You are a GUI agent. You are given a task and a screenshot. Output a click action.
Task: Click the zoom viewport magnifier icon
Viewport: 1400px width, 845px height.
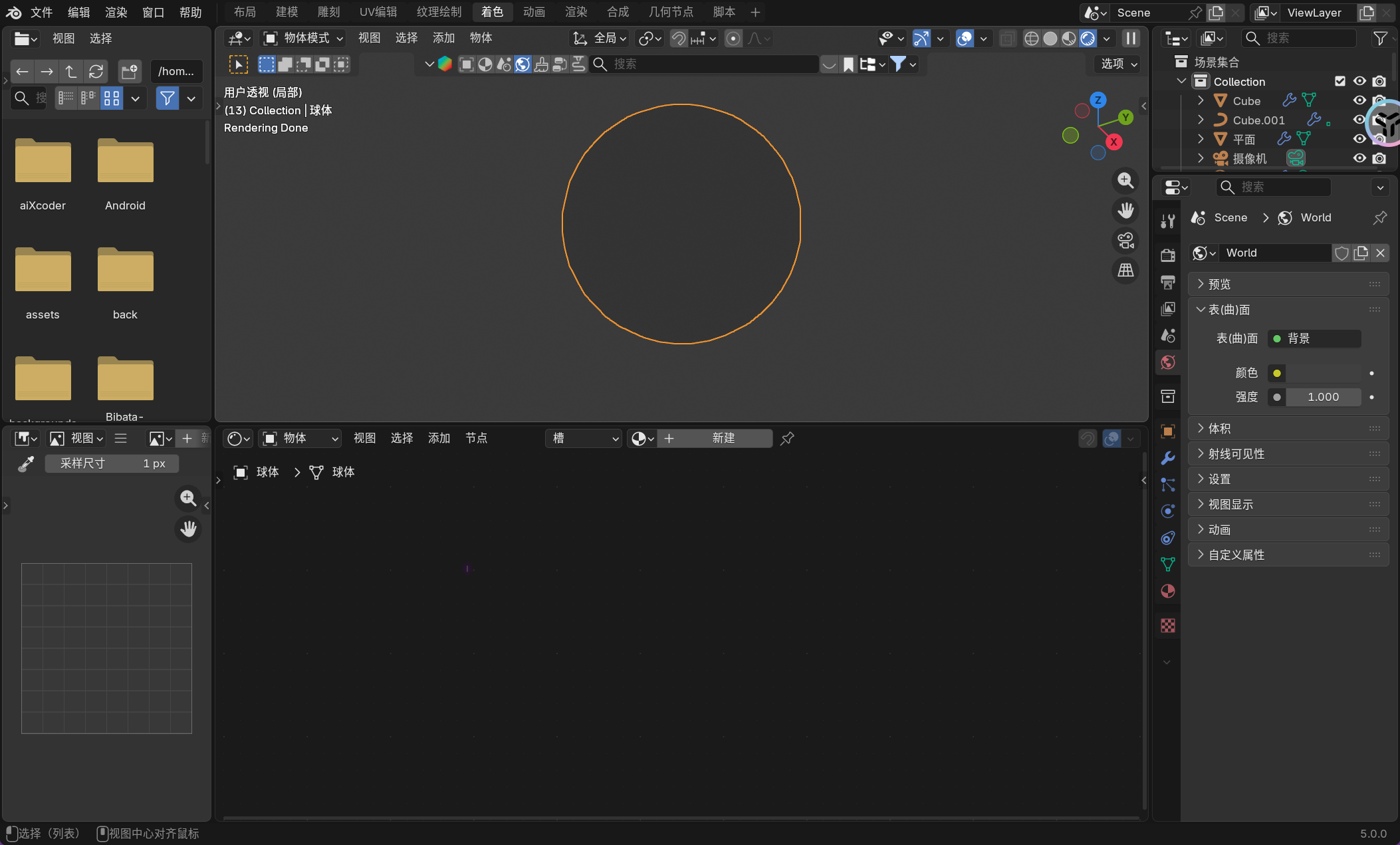pos(1125,180)
